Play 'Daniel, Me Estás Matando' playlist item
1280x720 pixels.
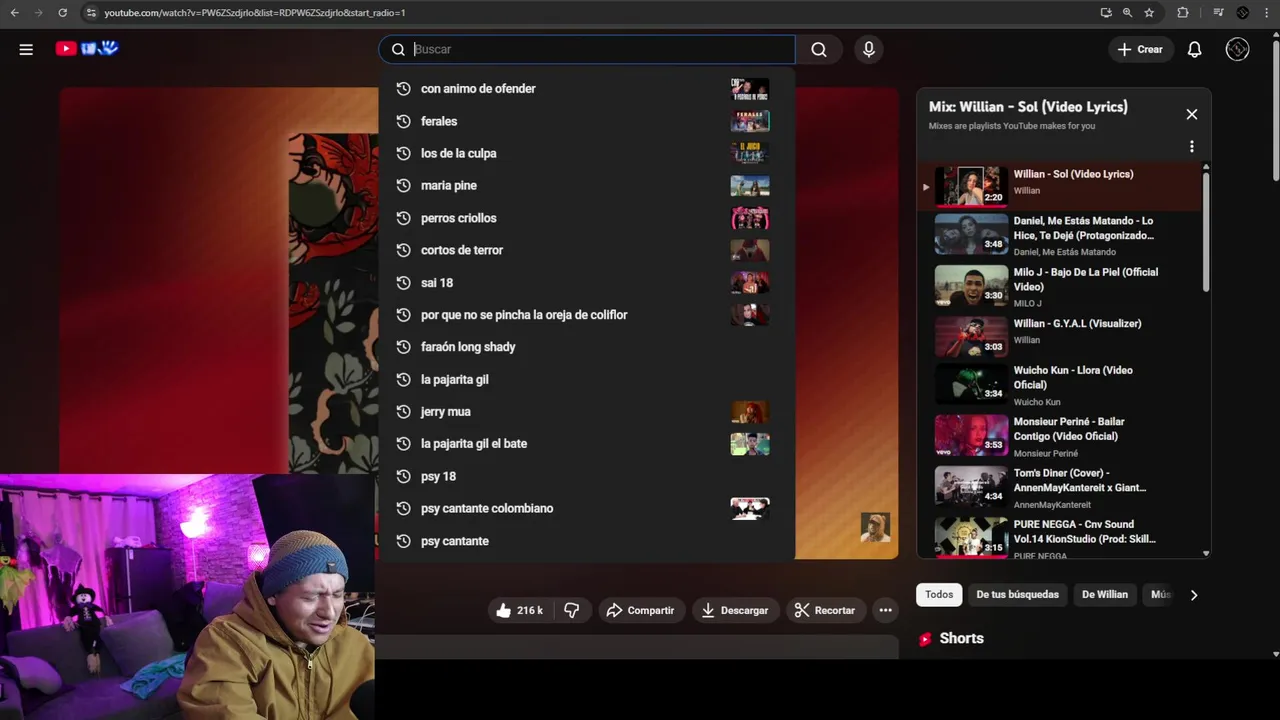coord(1060,235)
